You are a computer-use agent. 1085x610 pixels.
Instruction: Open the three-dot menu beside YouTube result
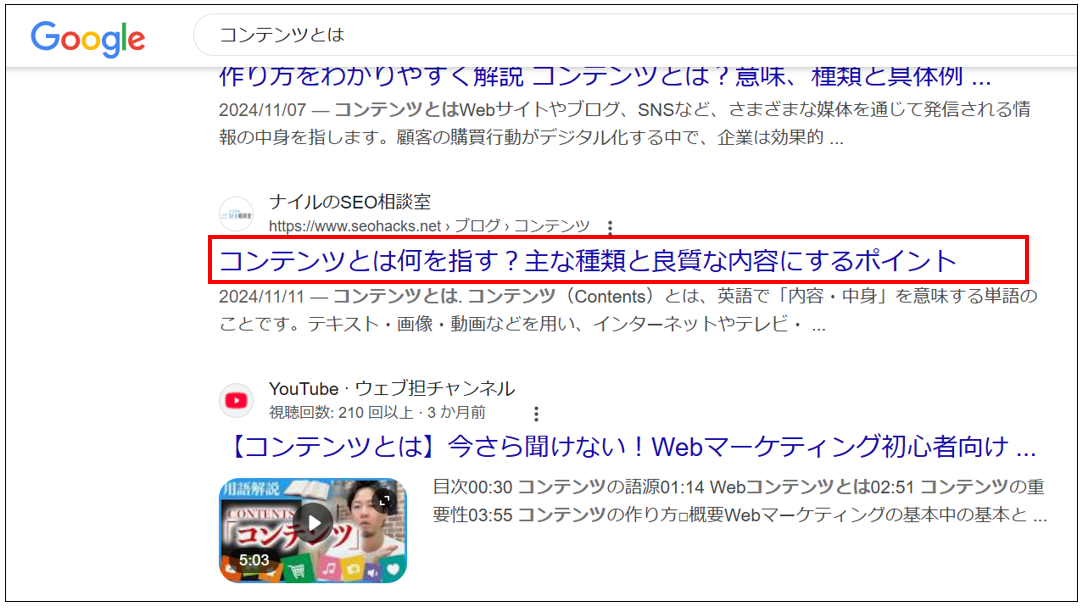pos(536,414)
